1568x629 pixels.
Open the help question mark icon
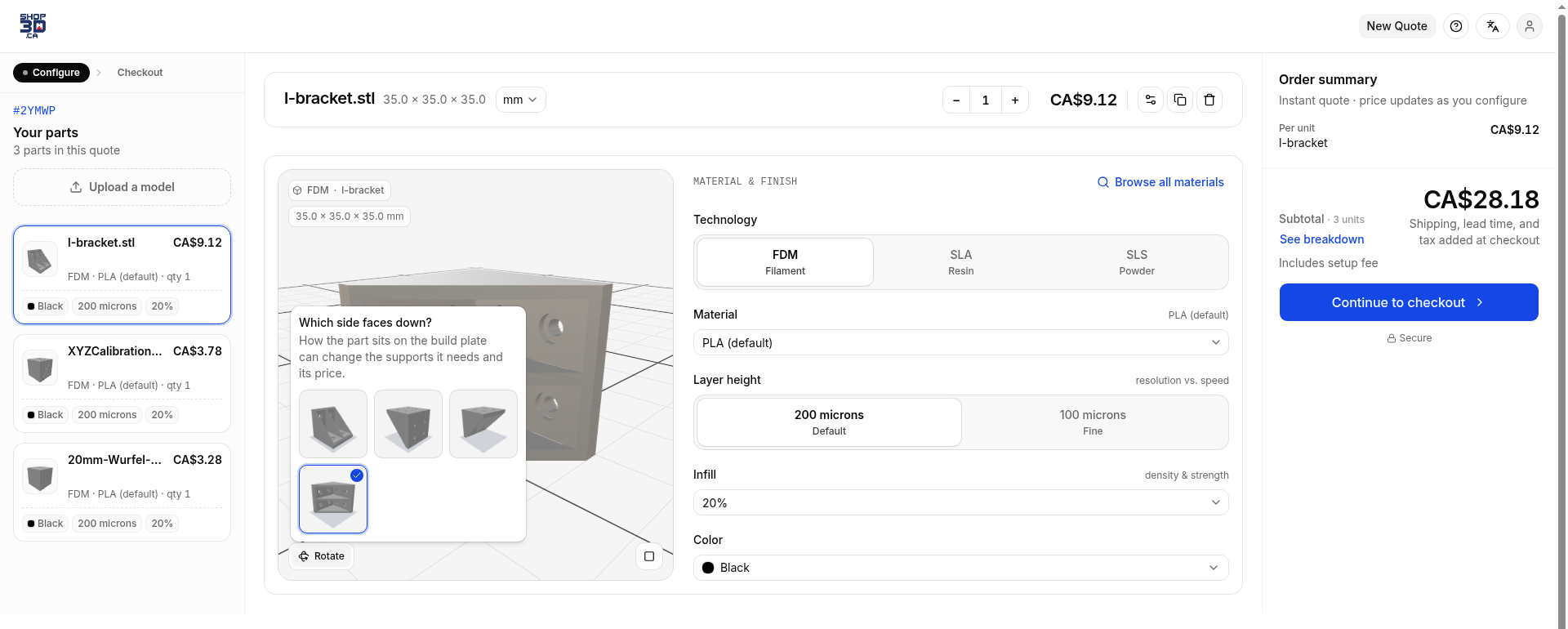tap(1455, 26)
